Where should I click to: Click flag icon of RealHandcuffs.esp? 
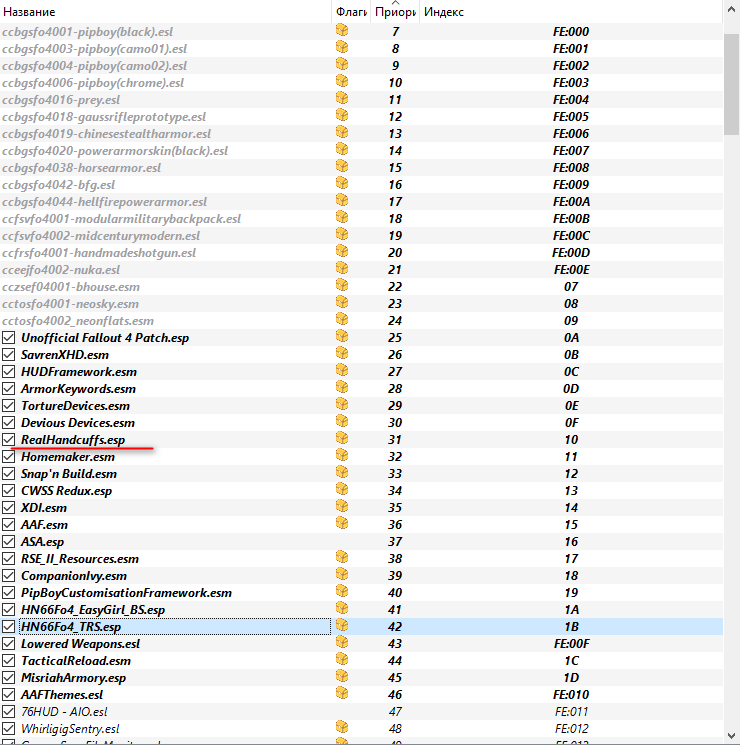[x=342, y=439]
